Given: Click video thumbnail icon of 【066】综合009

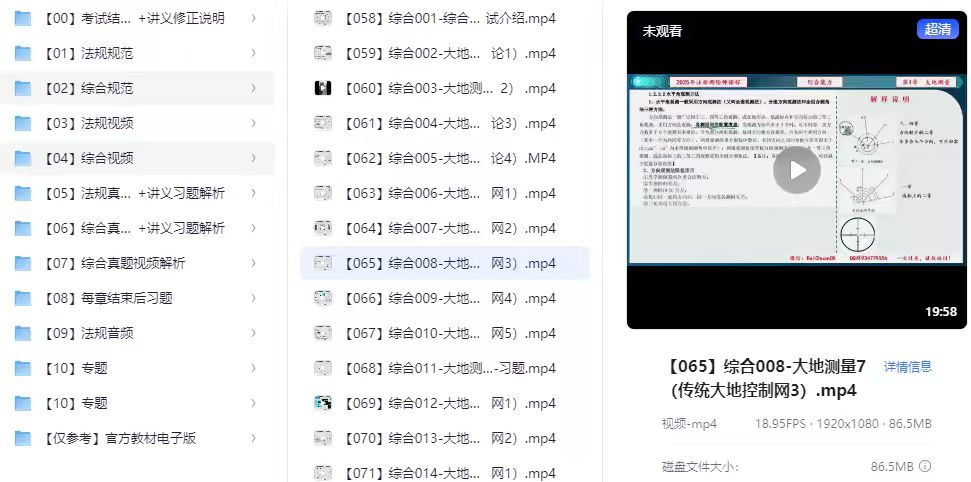Looking at the screenshot, I should click(323, 298).
